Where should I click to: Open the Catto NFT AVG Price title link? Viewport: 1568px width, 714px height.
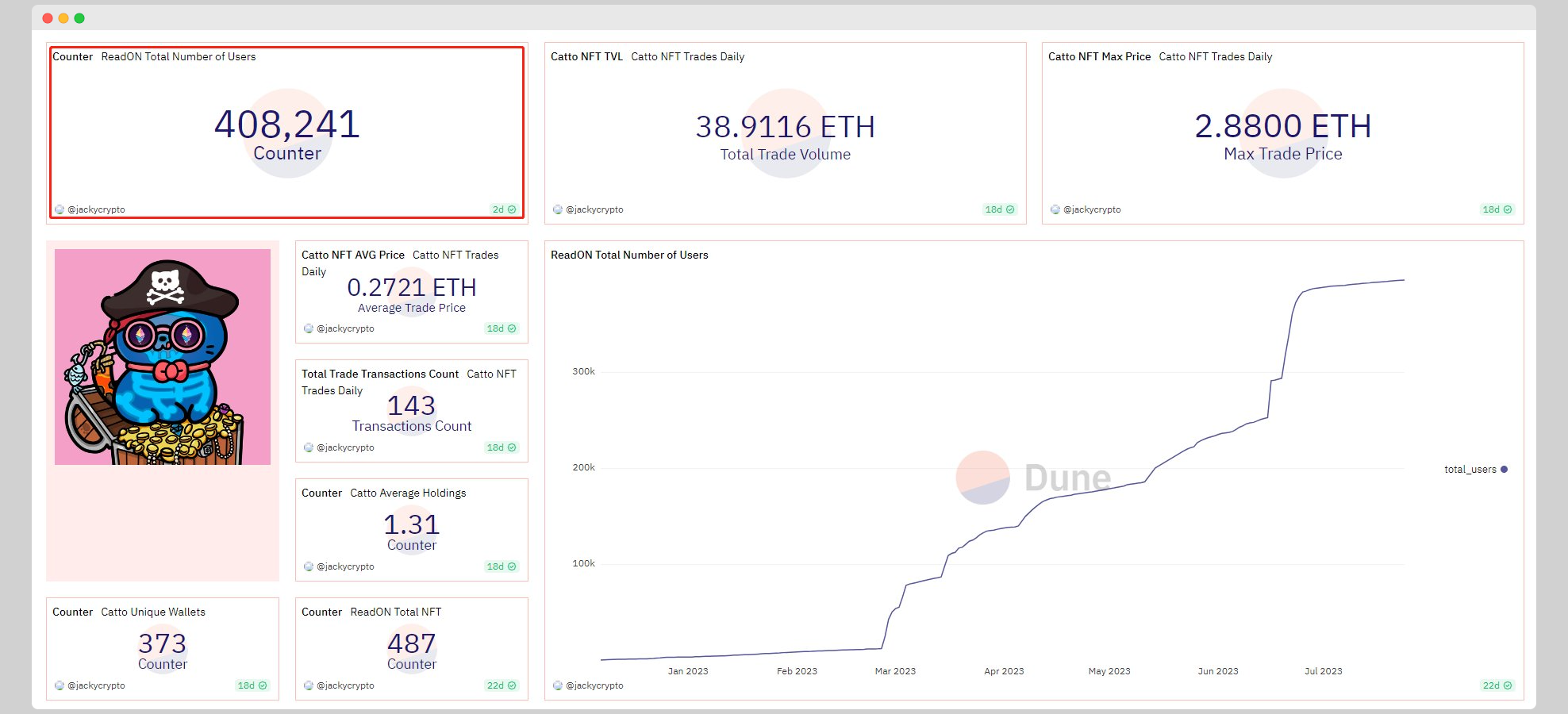tap(353, 255)
